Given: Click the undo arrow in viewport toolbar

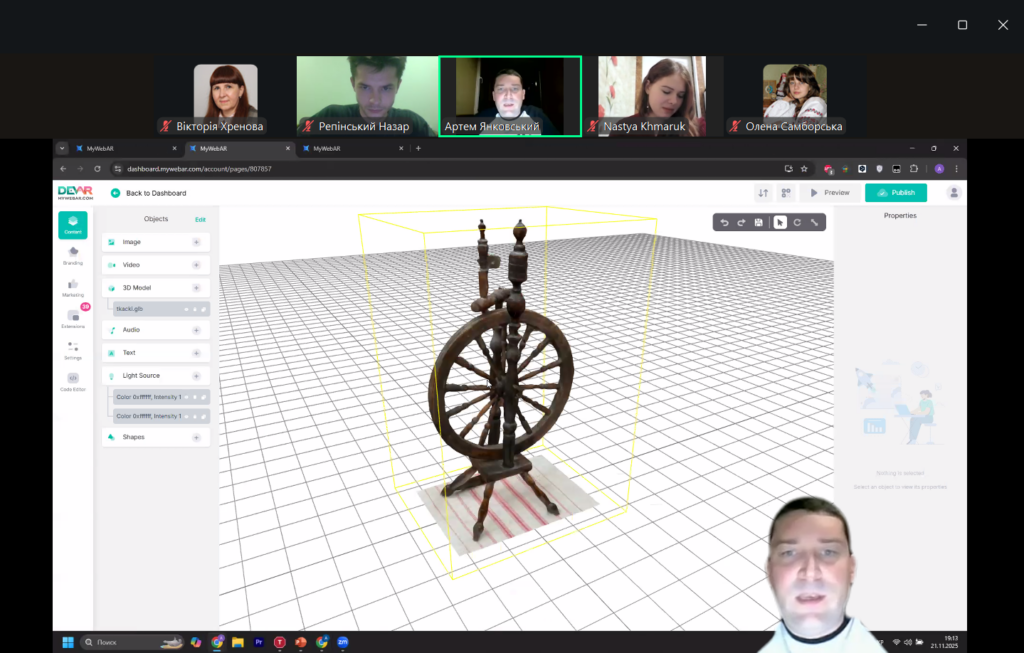Looking at the screenshot, I should click(724, 222).
